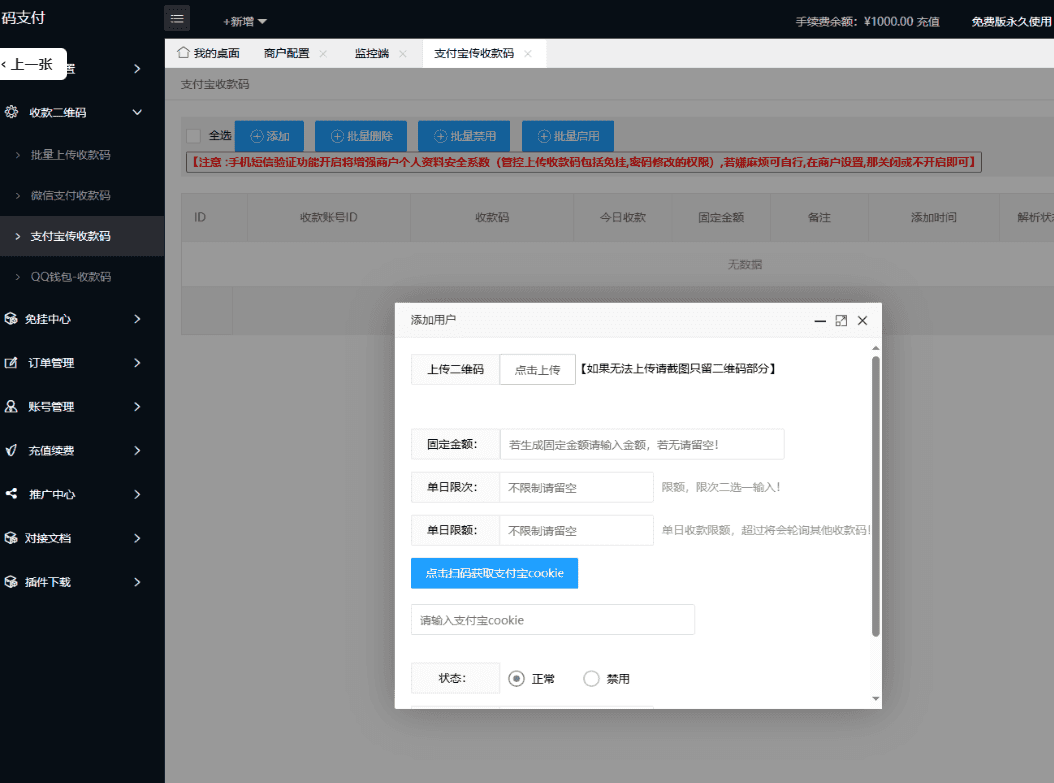The image size is (1054, 783).
Task: Tick the 全选 checkbox
Action: point(194,136)
